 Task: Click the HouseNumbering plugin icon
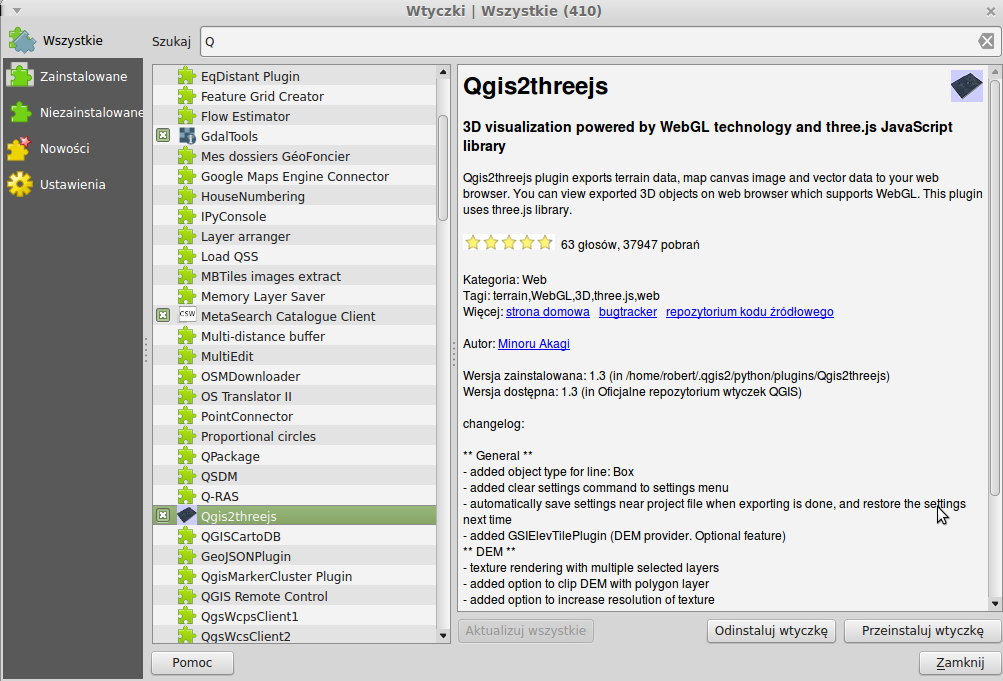pyautogui.click(x=187, y=196)
